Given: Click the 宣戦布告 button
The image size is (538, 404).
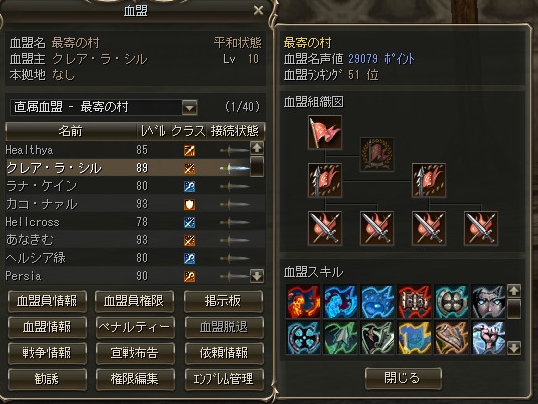Looking at the screenshot, I should (135, 353).
